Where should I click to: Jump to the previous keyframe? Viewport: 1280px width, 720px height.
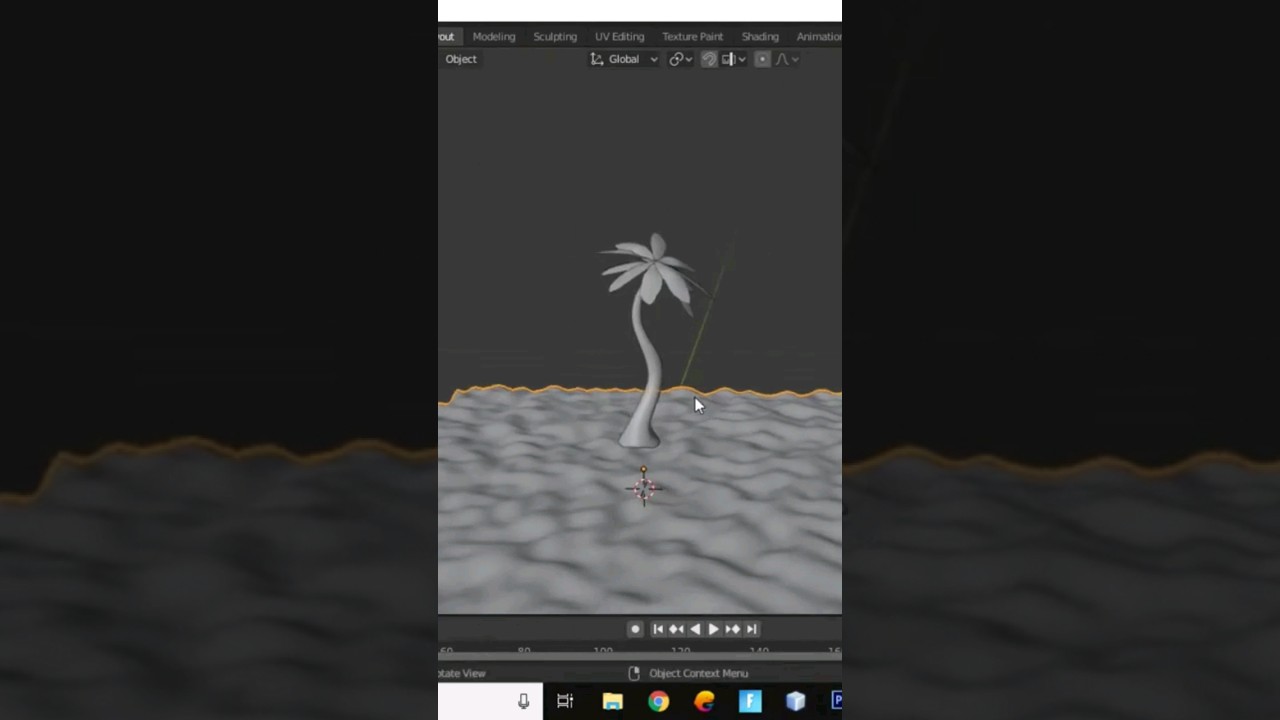click(677, 629)
